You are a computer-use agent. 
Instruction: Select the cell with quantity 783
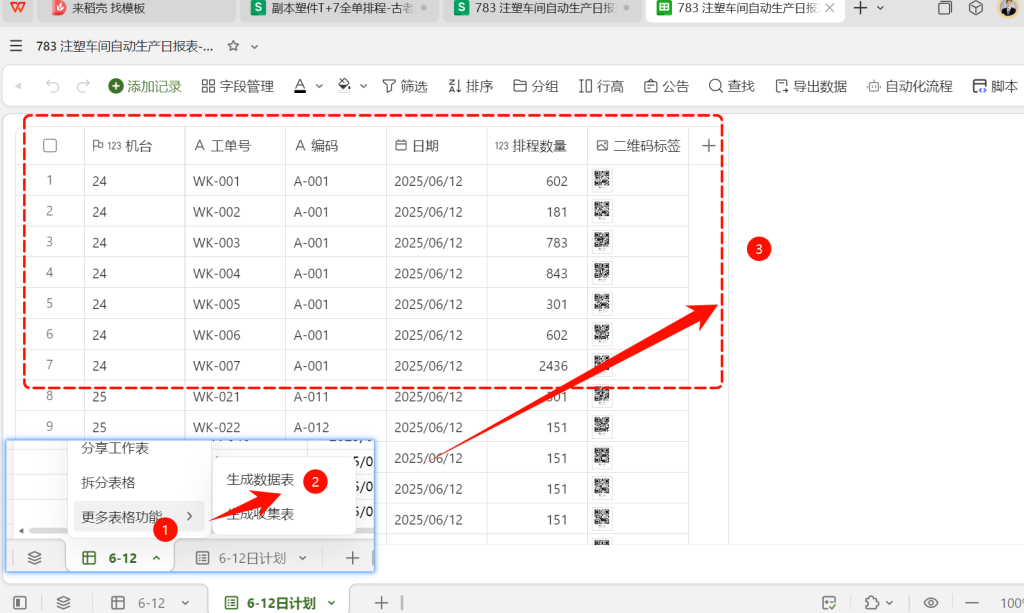[x=537, y=243]
